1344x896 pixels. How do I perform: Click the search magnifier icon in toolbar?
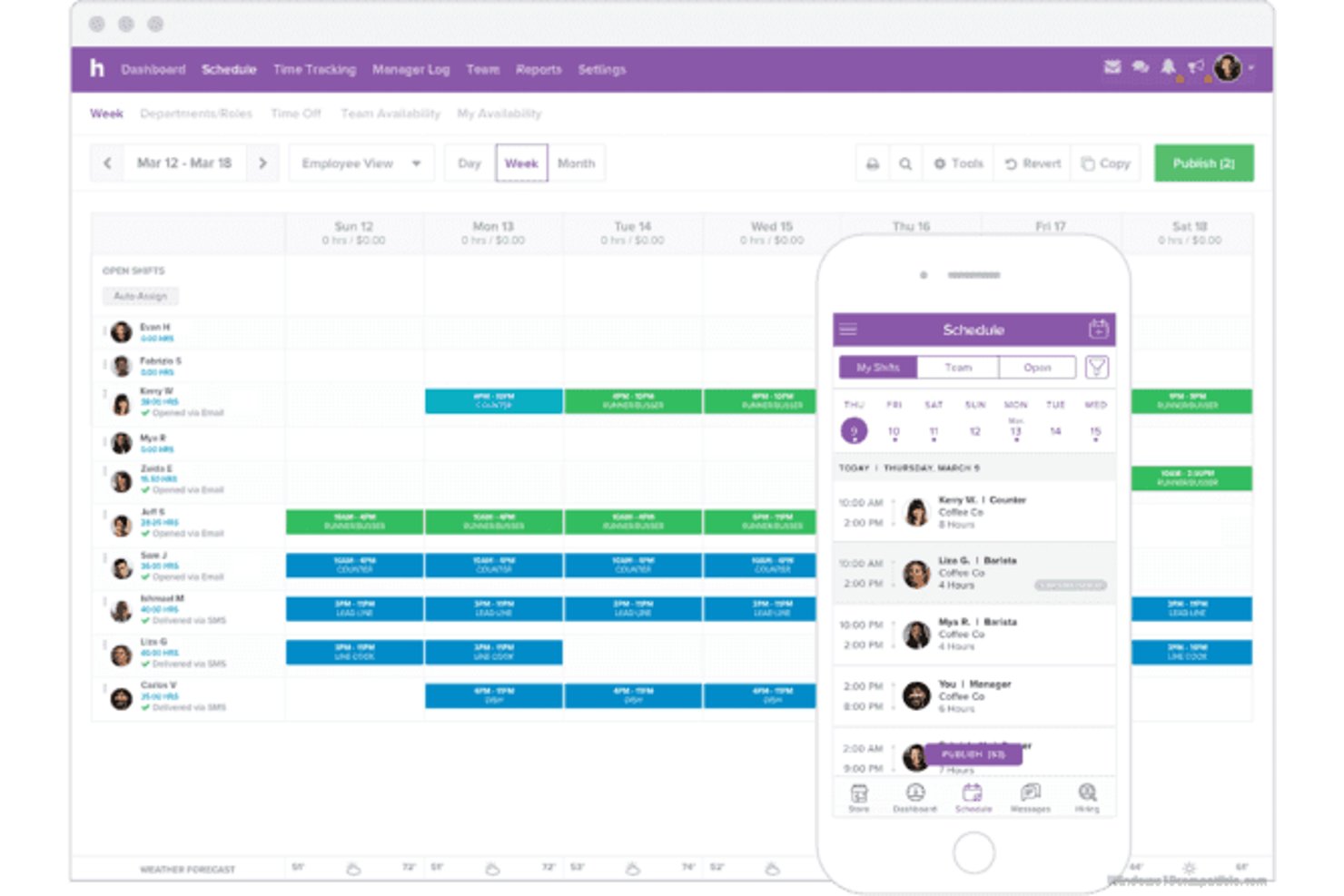tap(905, 163)
